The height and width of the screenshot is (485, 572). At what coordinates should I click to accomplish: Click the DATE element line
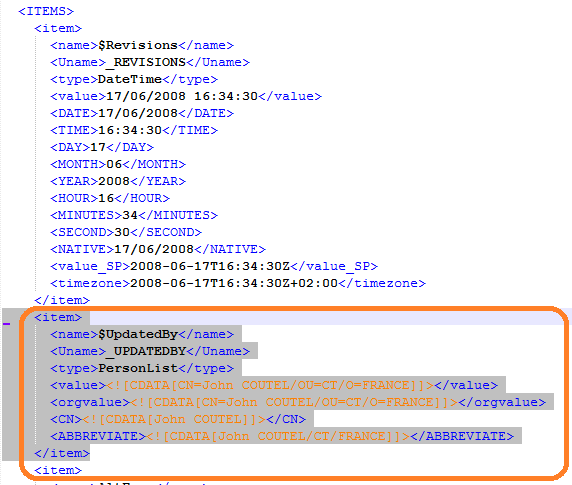pos(142,113)
